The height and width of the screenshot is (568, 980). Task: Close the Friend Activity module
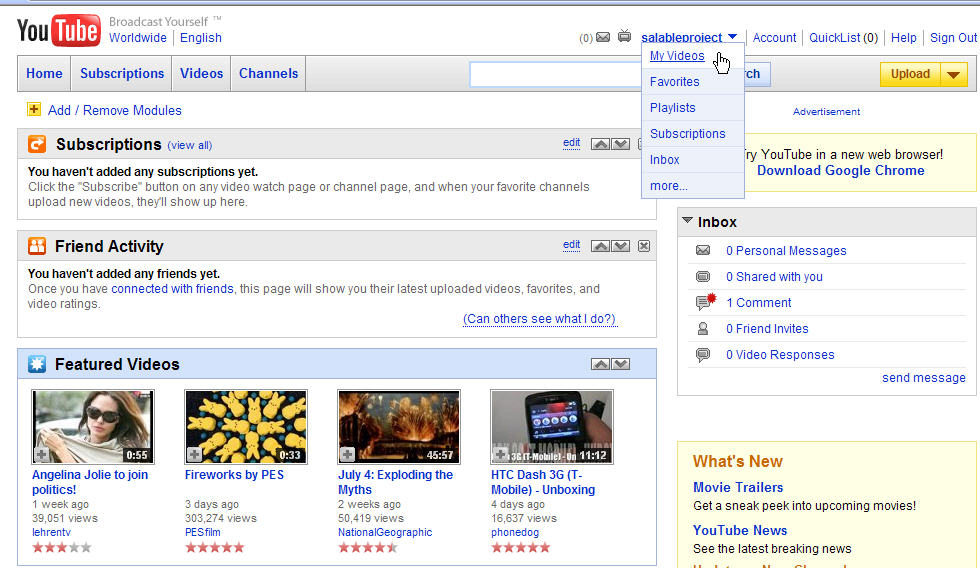click(644, 246)
